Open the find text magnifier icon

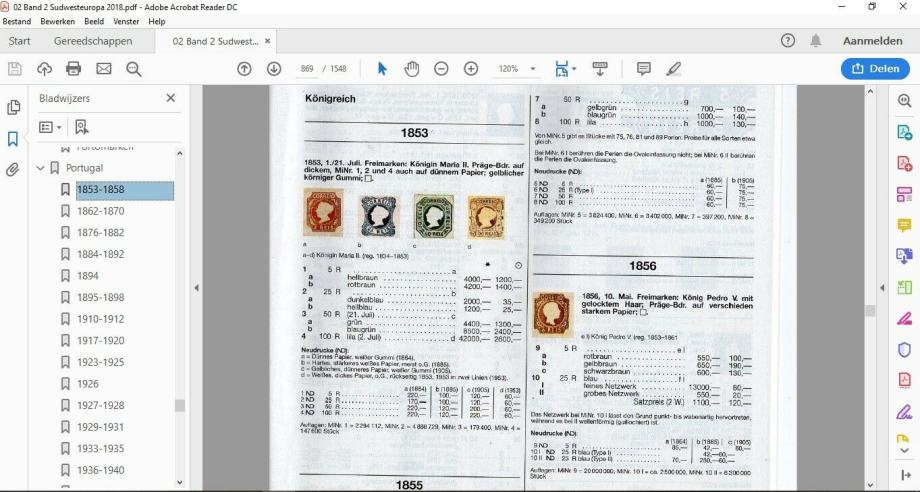[x=134, y=69]
